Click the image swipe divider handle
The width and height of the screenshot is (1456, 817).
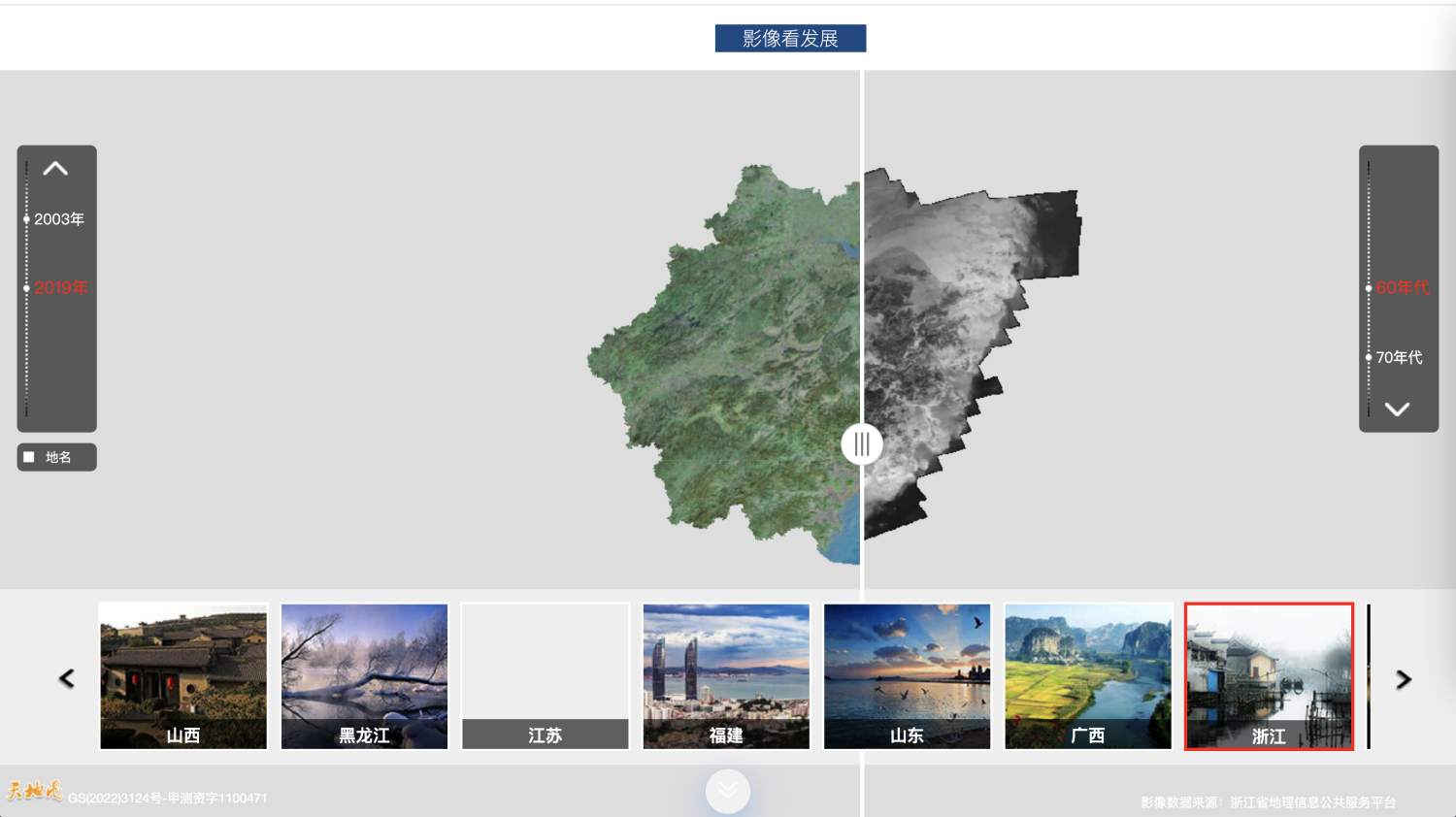(x=861, y=444)
